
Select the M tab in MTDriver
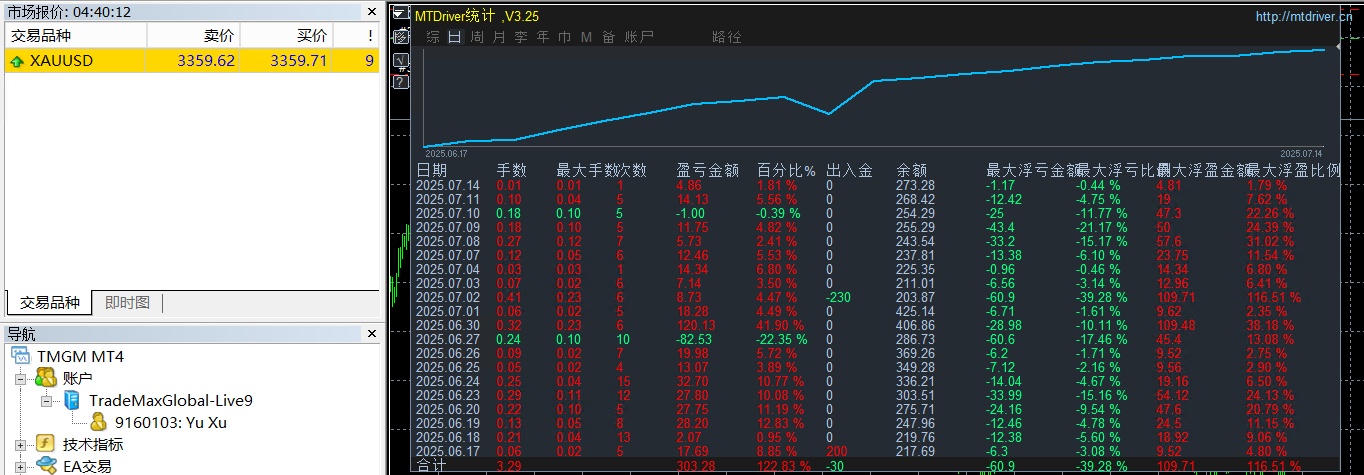(586, 37)
